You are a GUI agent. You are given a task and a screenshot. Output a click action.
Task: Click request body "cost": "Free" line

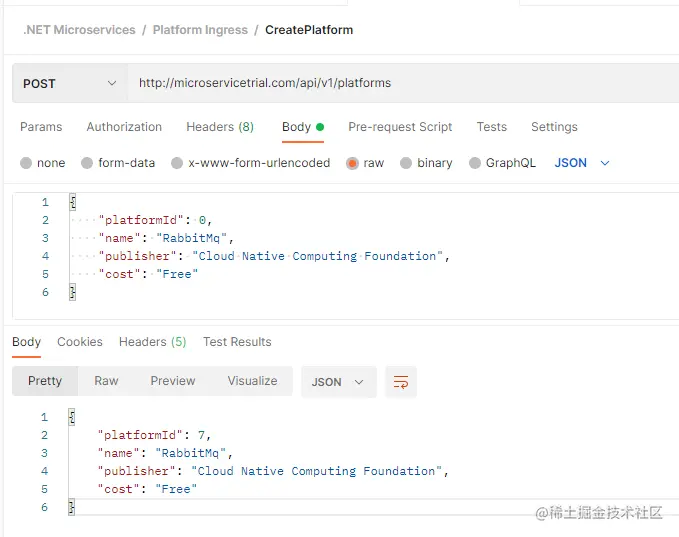pyautogui.click(x=149, y=274)
